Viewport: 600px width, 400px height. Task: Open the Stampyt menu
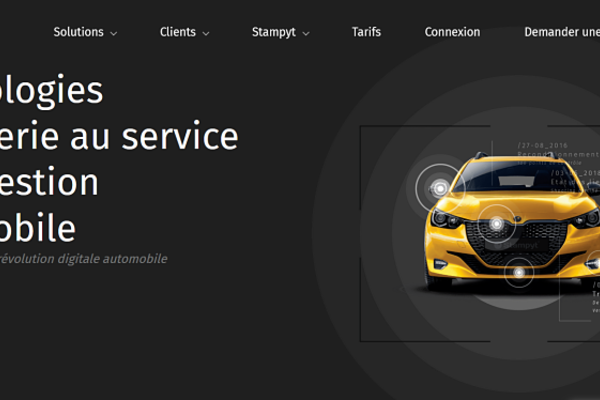(x=274, y=33)
